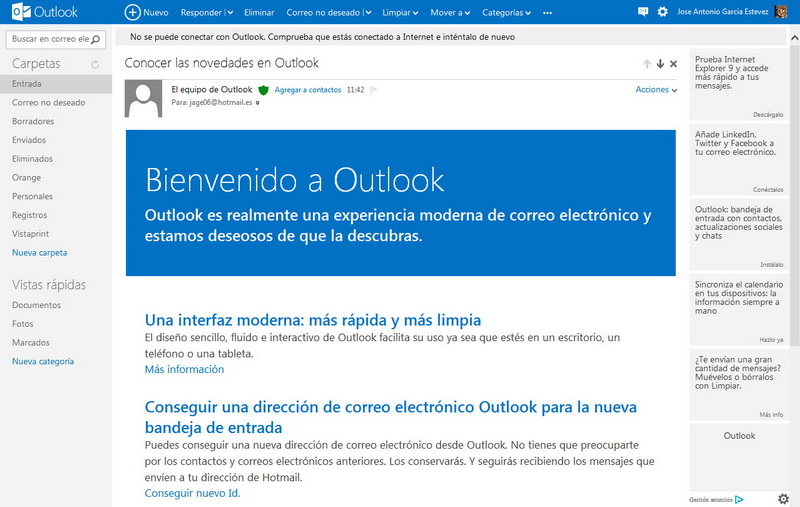Click the Vistas rápidas heading
Viewport: 800px width, 507px height.
[x=49, y=285]
